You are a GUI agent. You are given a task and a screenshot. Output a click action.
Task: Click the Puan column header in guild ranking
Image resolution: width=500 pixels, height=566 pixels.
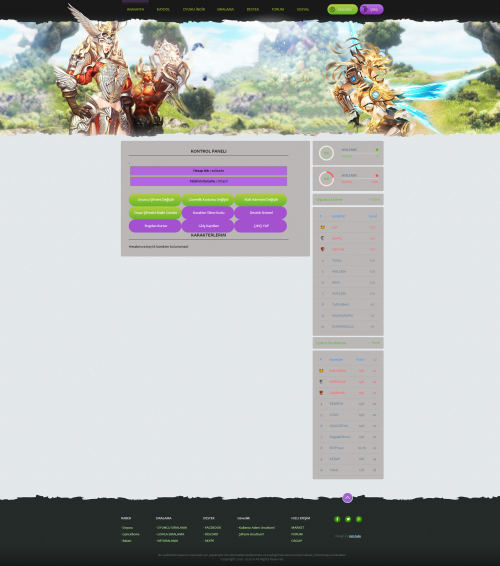click(360, 360)
